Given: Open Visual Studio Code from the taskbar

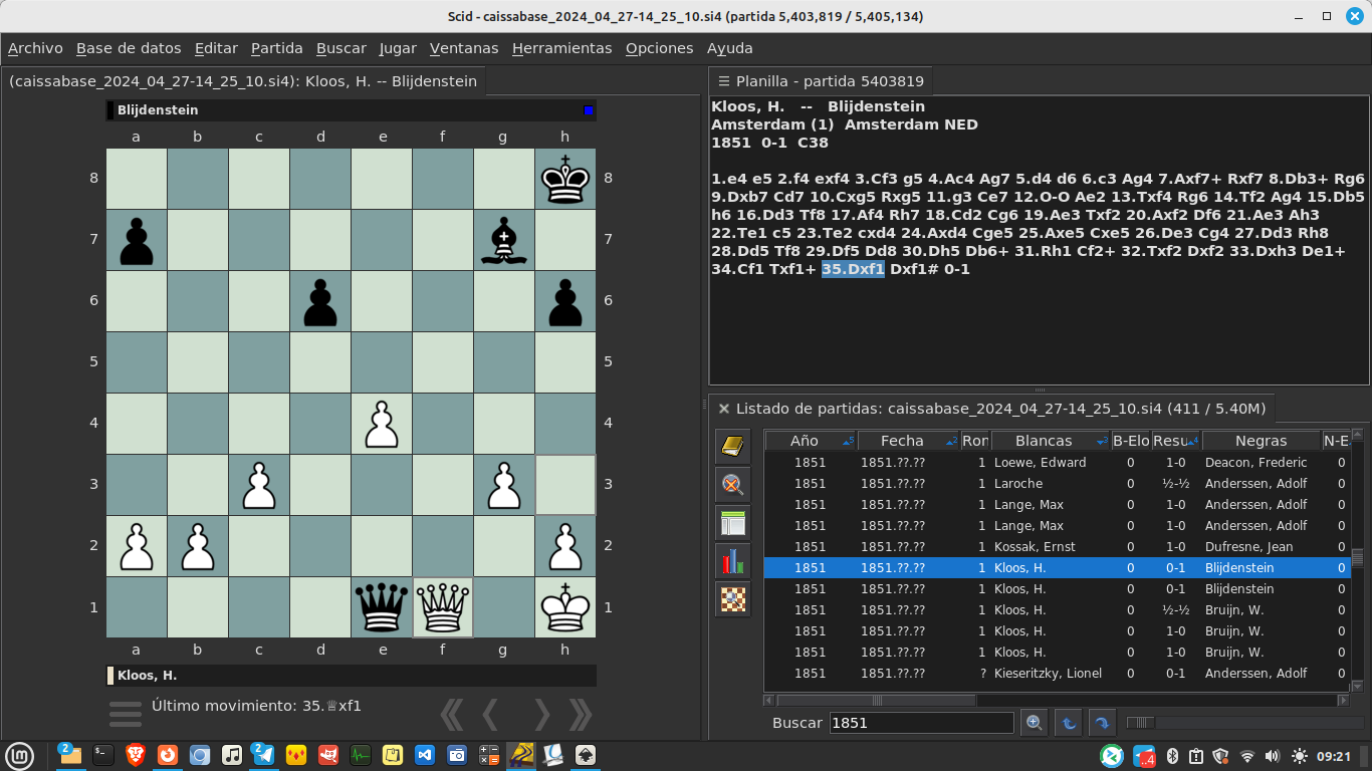Looking at the screenshot, I should [x=424, y=755].
